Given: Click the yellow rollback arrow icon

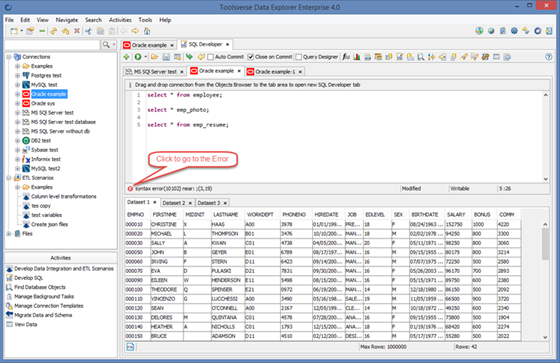Looking at the screenshot, I should coord(201,57).
